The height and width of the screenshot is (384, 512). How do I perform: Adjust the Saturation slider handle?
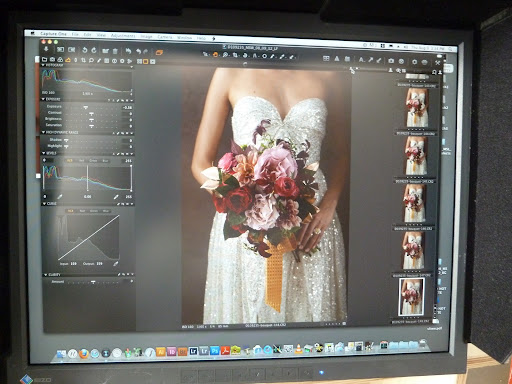pyautogui.click(x=91, y=126)
